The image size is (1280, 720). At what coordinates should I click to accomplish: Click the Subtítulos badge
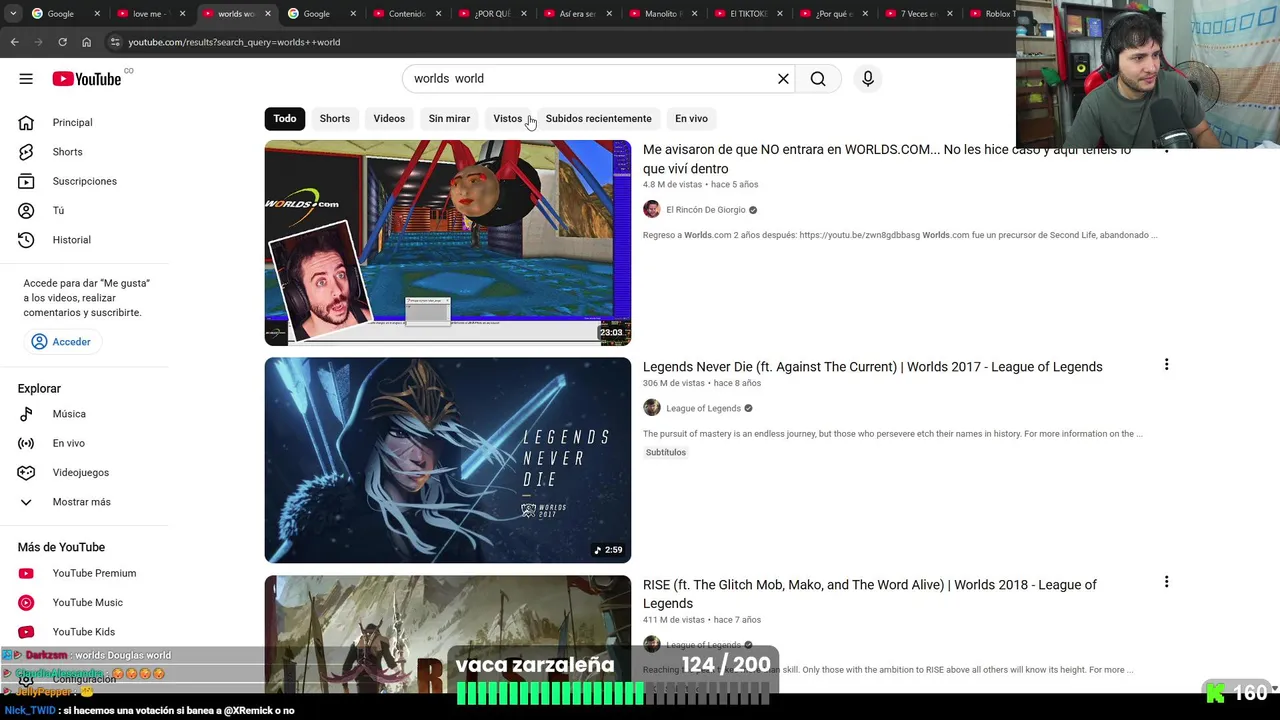666,452
